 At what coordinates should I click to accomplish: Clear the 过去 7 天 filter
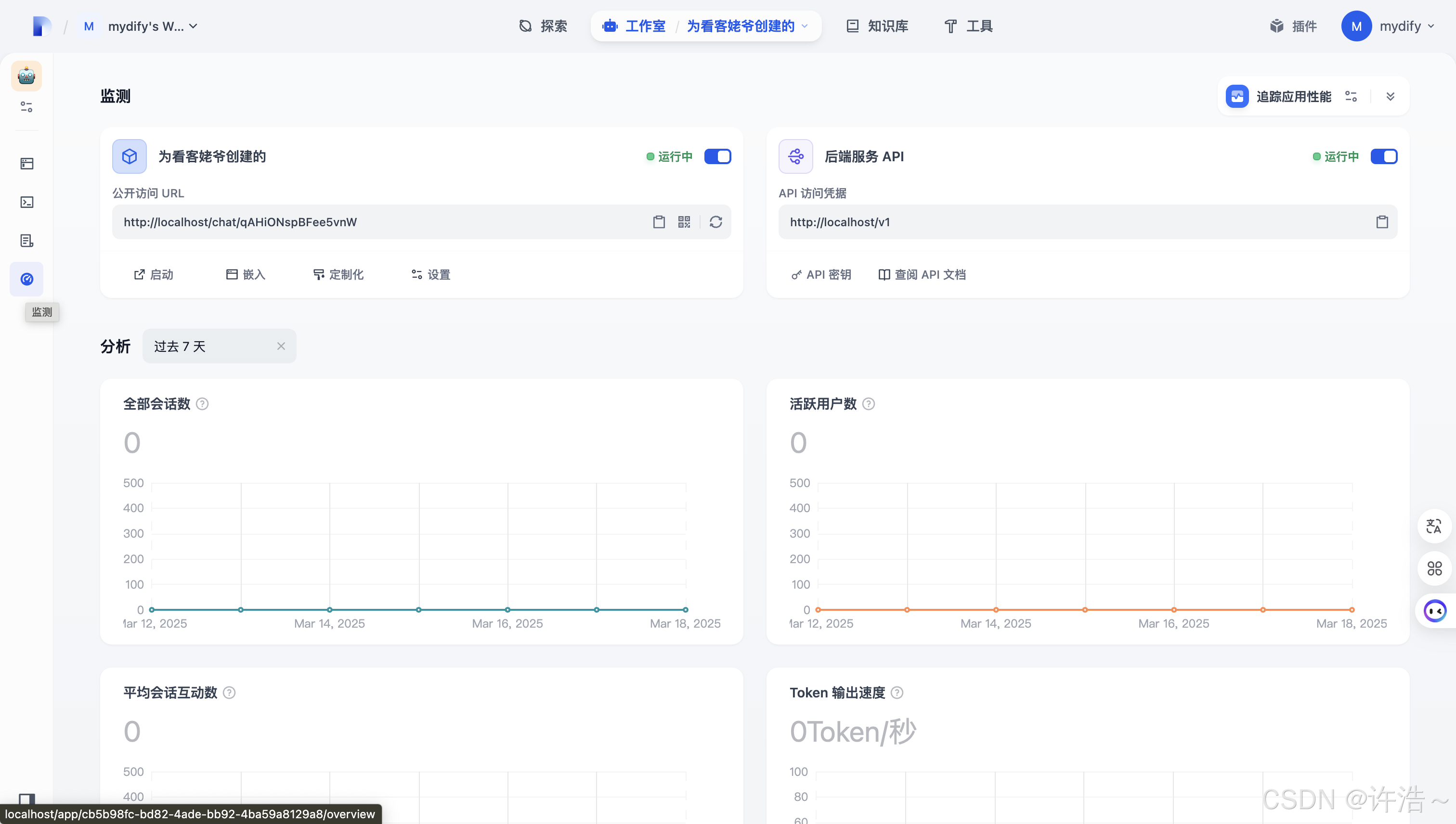pyautogui.click(x=281, y=347)
